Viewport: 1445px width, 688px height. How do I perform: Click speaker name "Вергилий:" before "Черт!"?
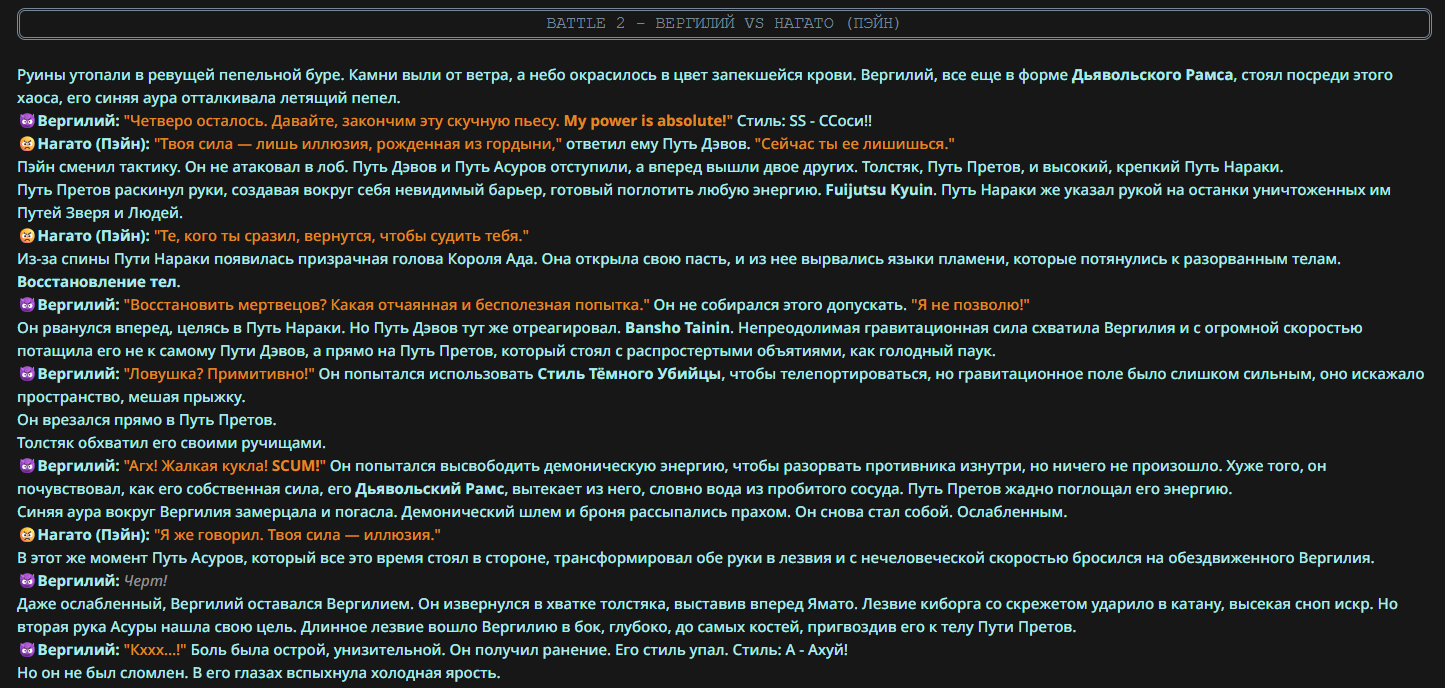pos(78,581)
